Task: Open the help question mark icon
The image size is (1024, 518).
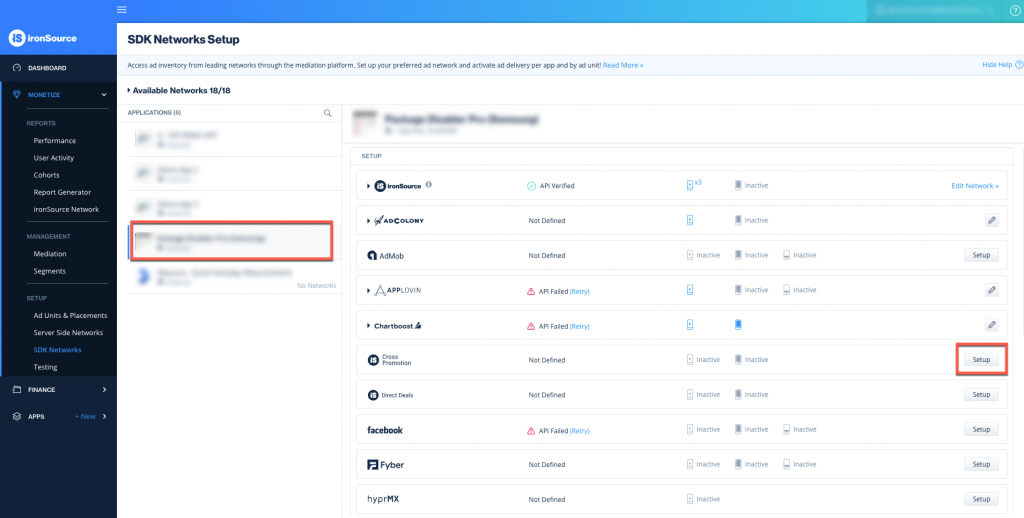Action: 1016,10
